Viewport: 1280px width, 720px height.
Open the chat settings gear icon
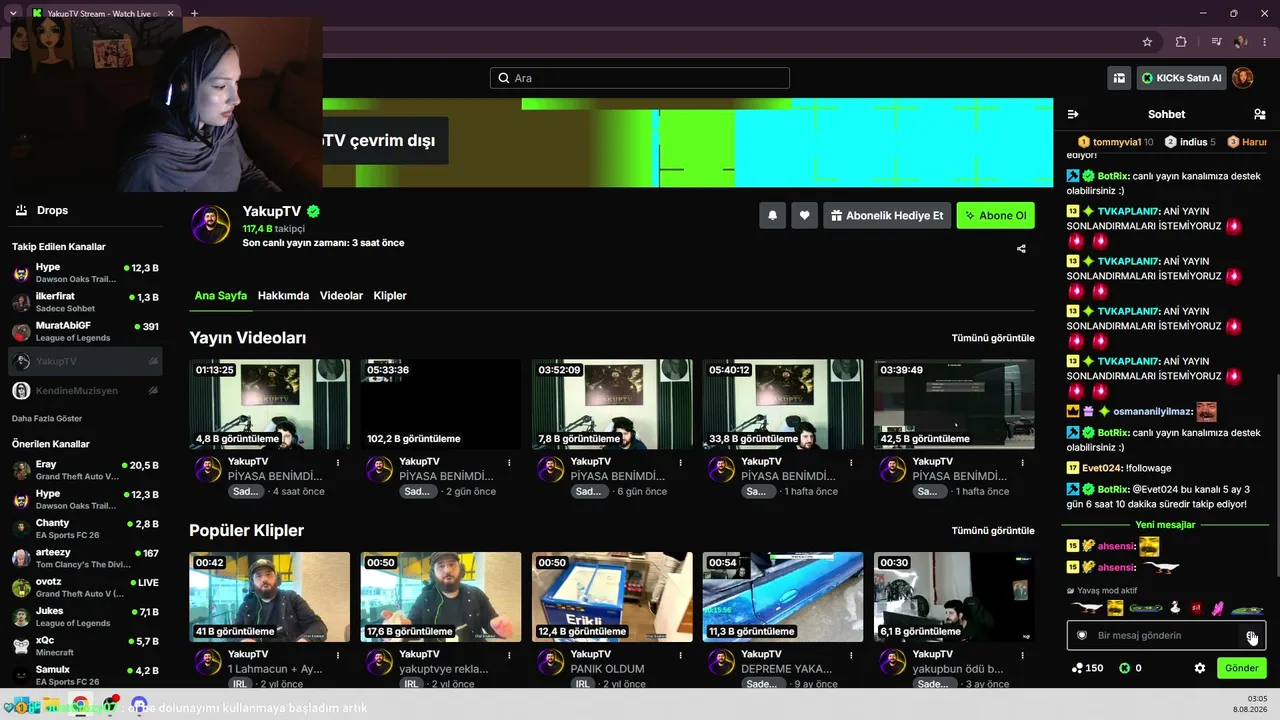1200,668
